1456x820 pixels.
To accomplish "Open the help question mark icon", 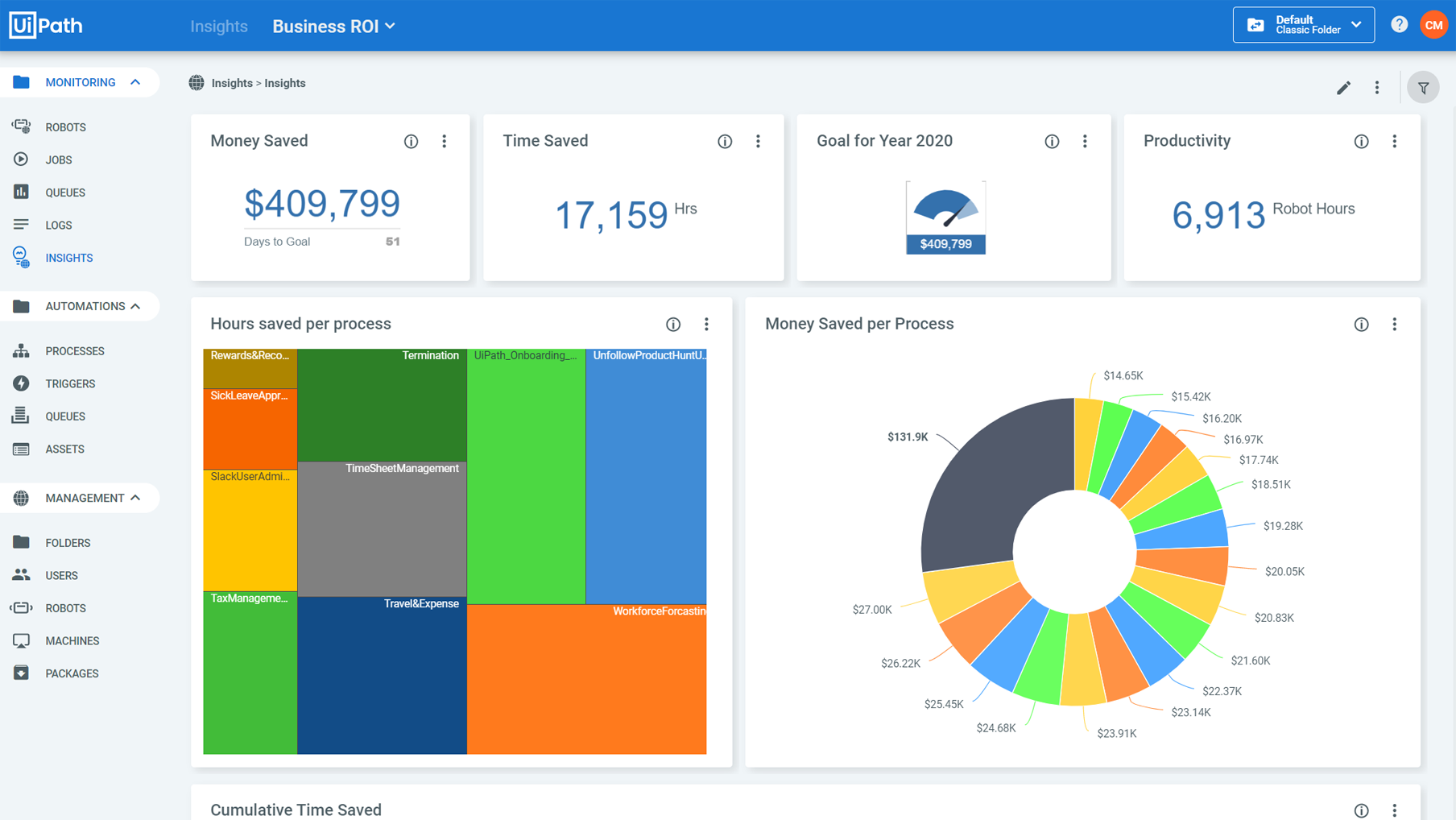I will (1399, 25).
